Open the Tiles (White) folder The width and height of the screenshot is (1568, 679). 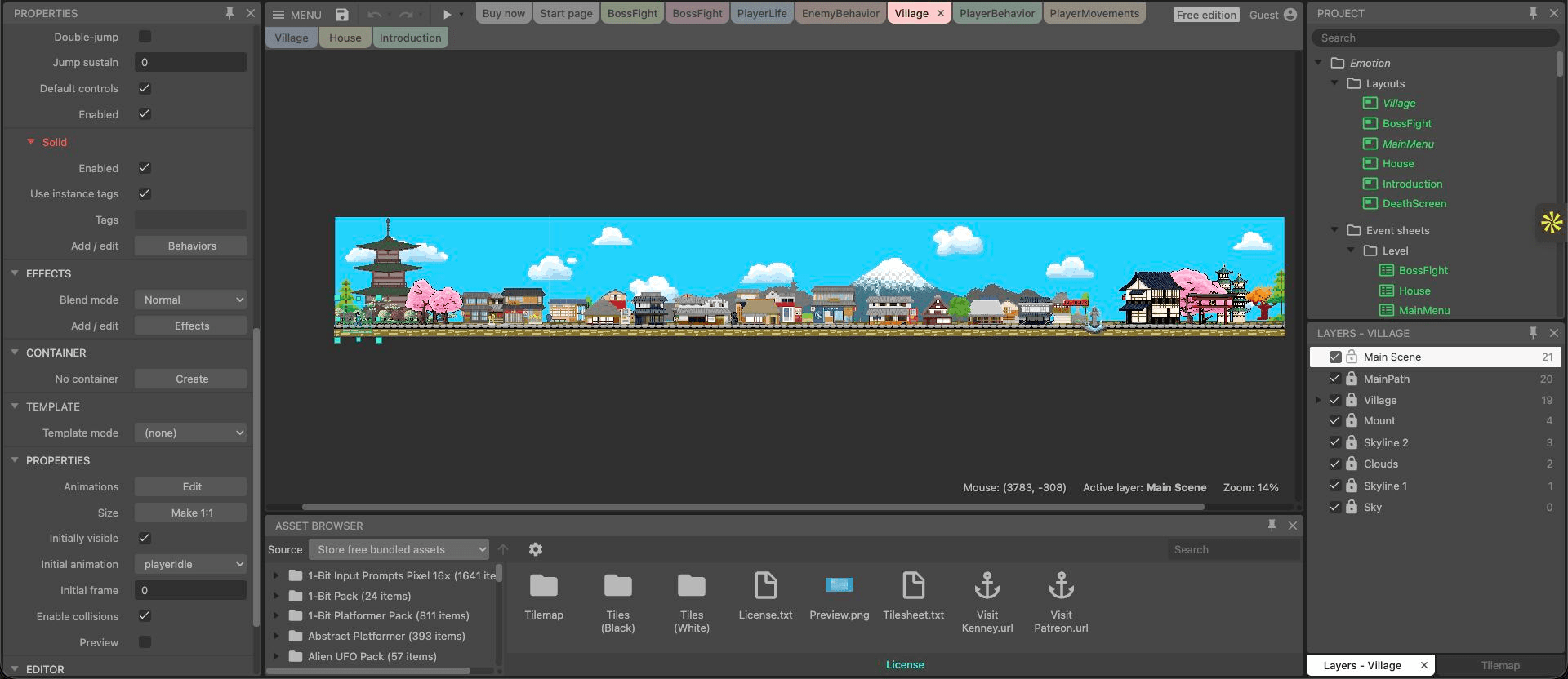point(692,602)
